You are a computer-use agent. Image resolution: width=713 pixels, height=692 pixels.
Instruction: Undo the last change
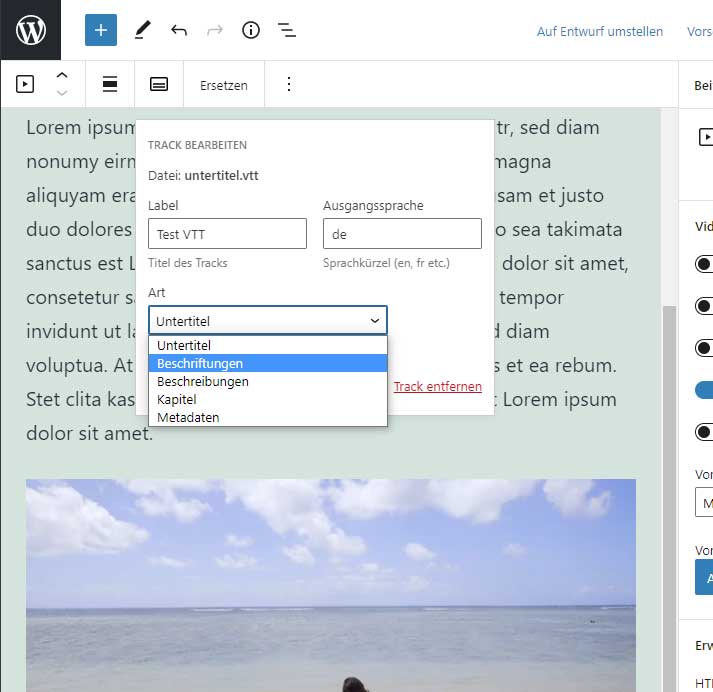click(179, 30)
